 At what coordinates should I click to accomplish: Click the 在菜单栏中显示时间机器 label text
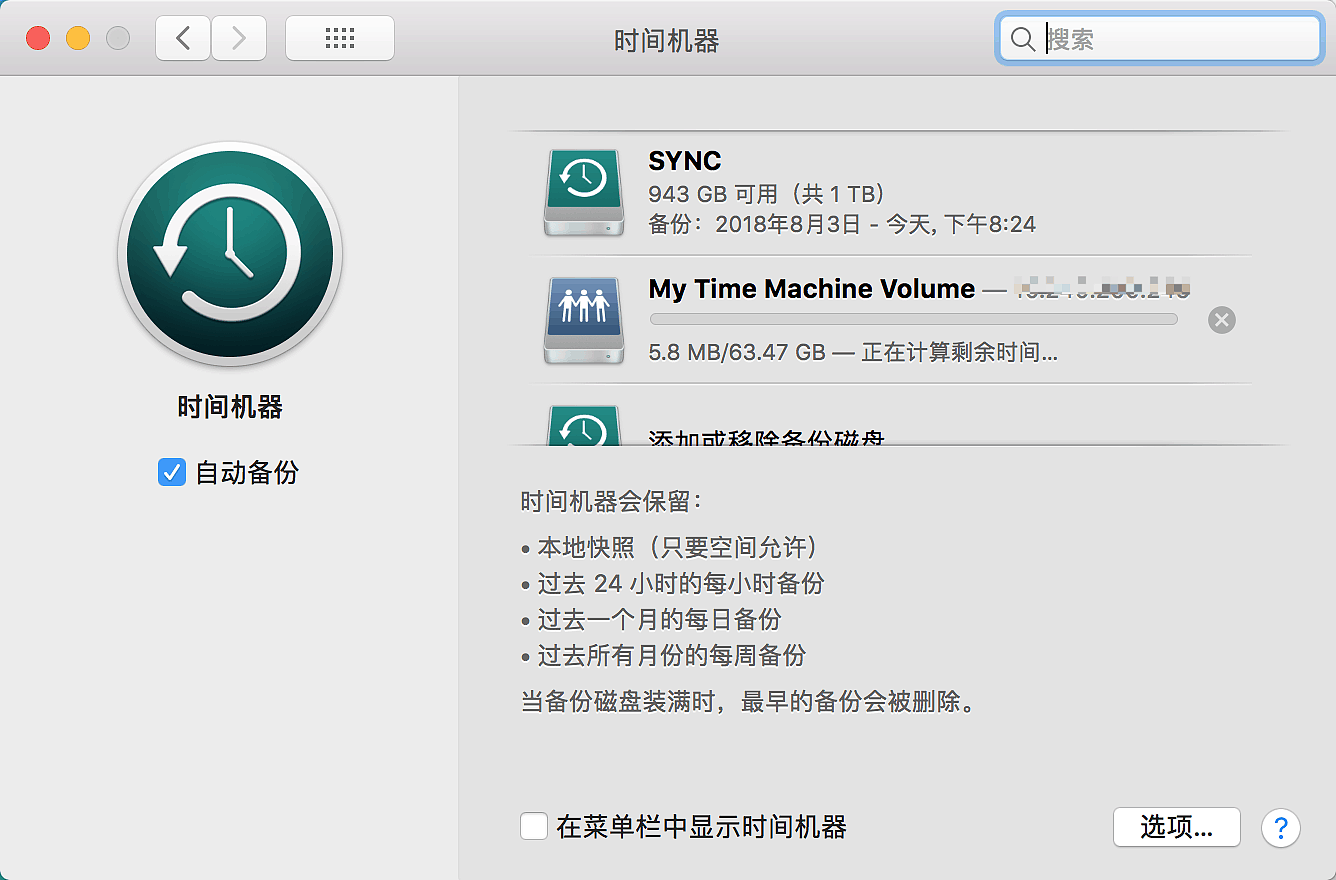point(702,827)
